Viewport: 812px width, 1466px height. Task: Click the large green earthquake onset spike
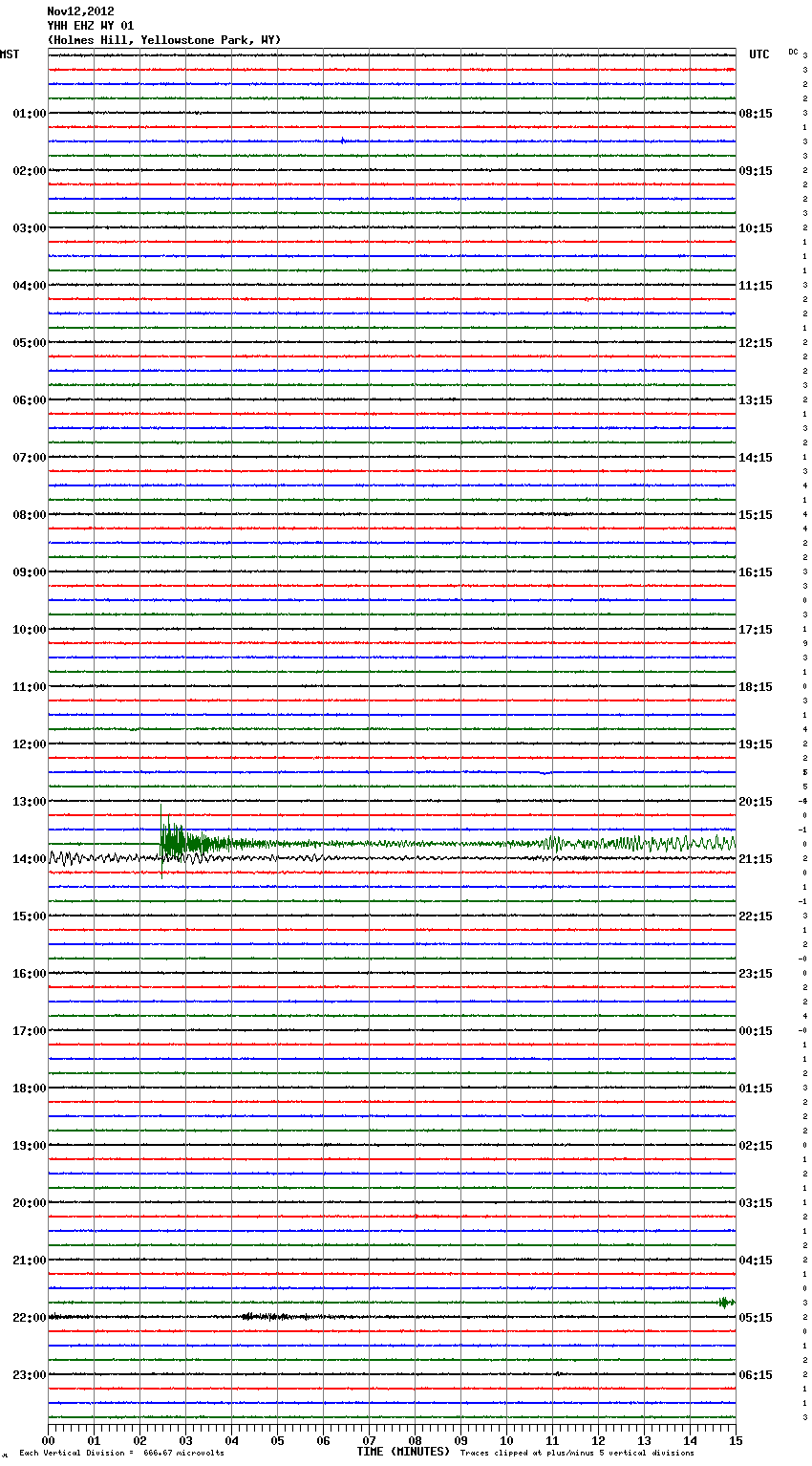[x=162, y=842]
